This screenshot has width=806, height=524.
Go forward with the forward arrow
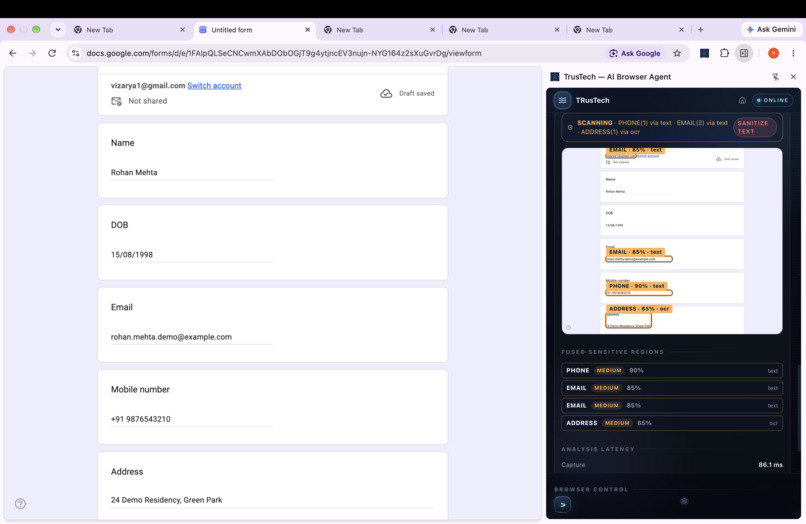[x=32, y=53]
